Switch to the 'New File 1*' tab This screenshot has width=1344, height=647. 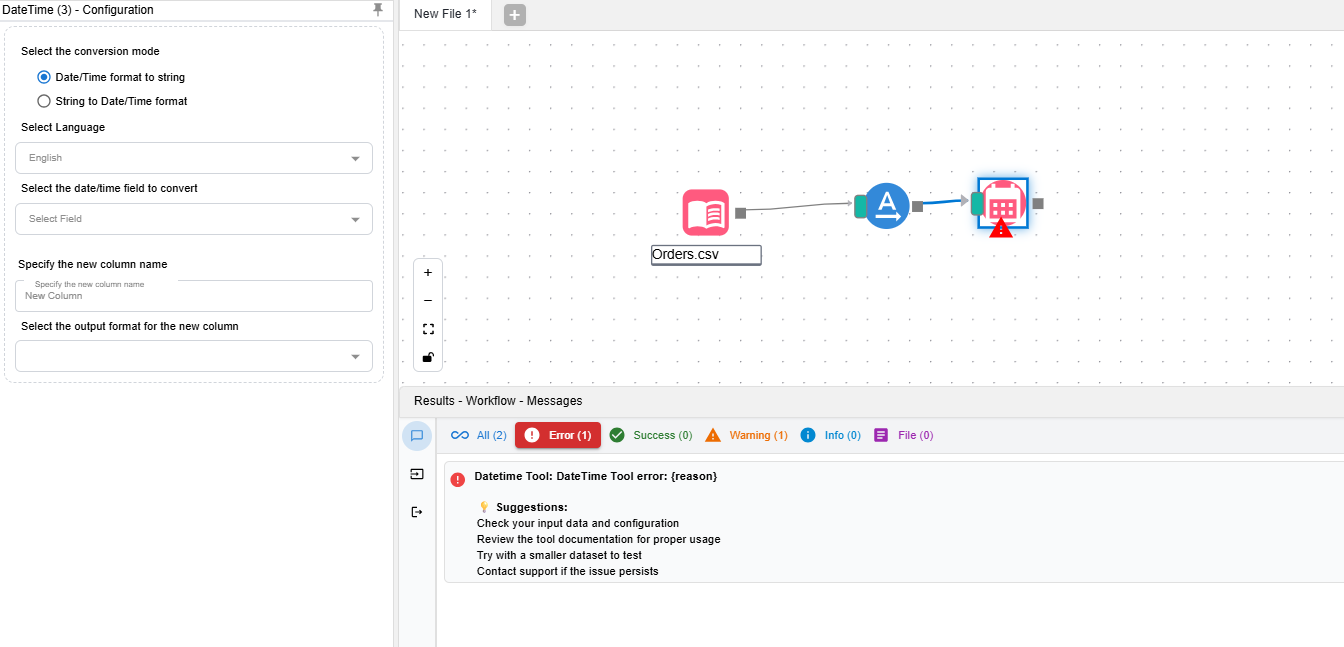(445, 14)
